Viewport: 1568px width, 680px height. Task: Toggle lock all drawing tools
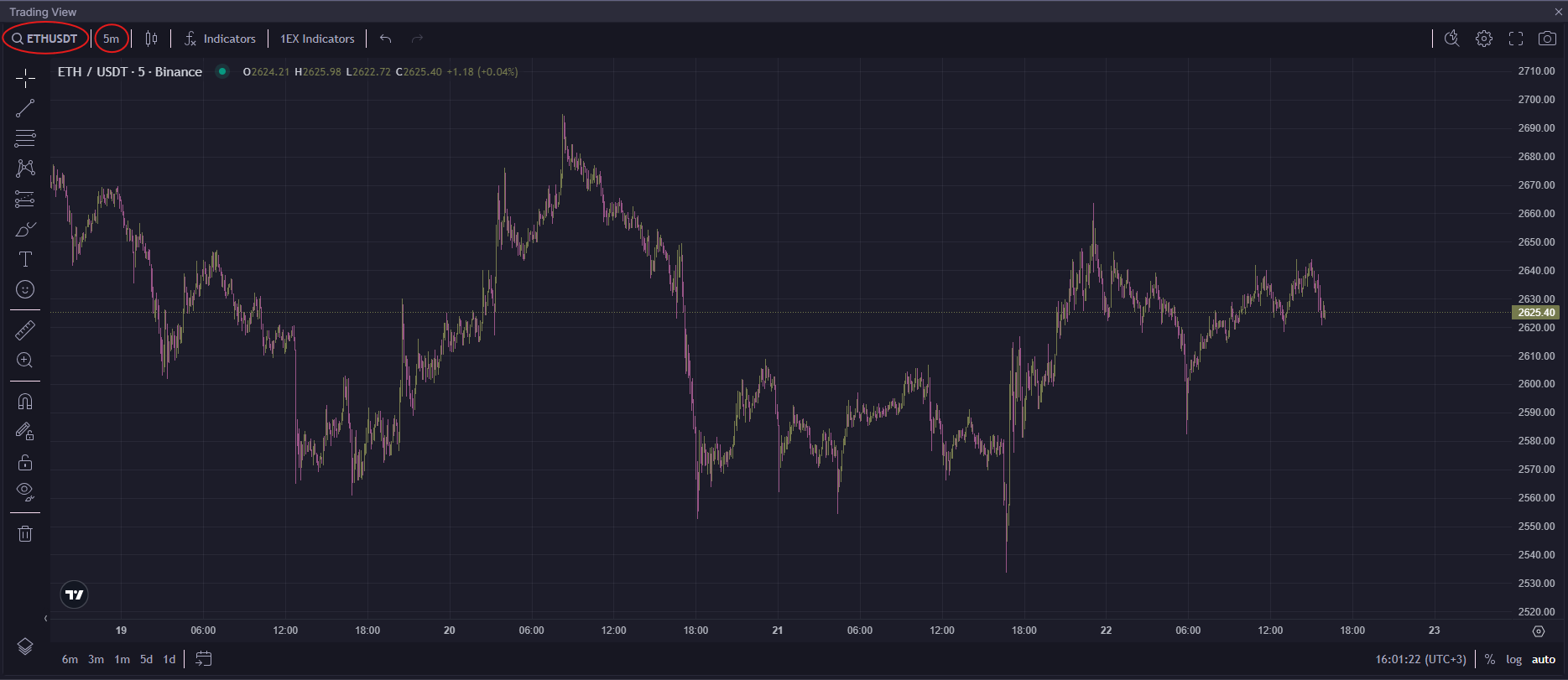click(25, 462)
